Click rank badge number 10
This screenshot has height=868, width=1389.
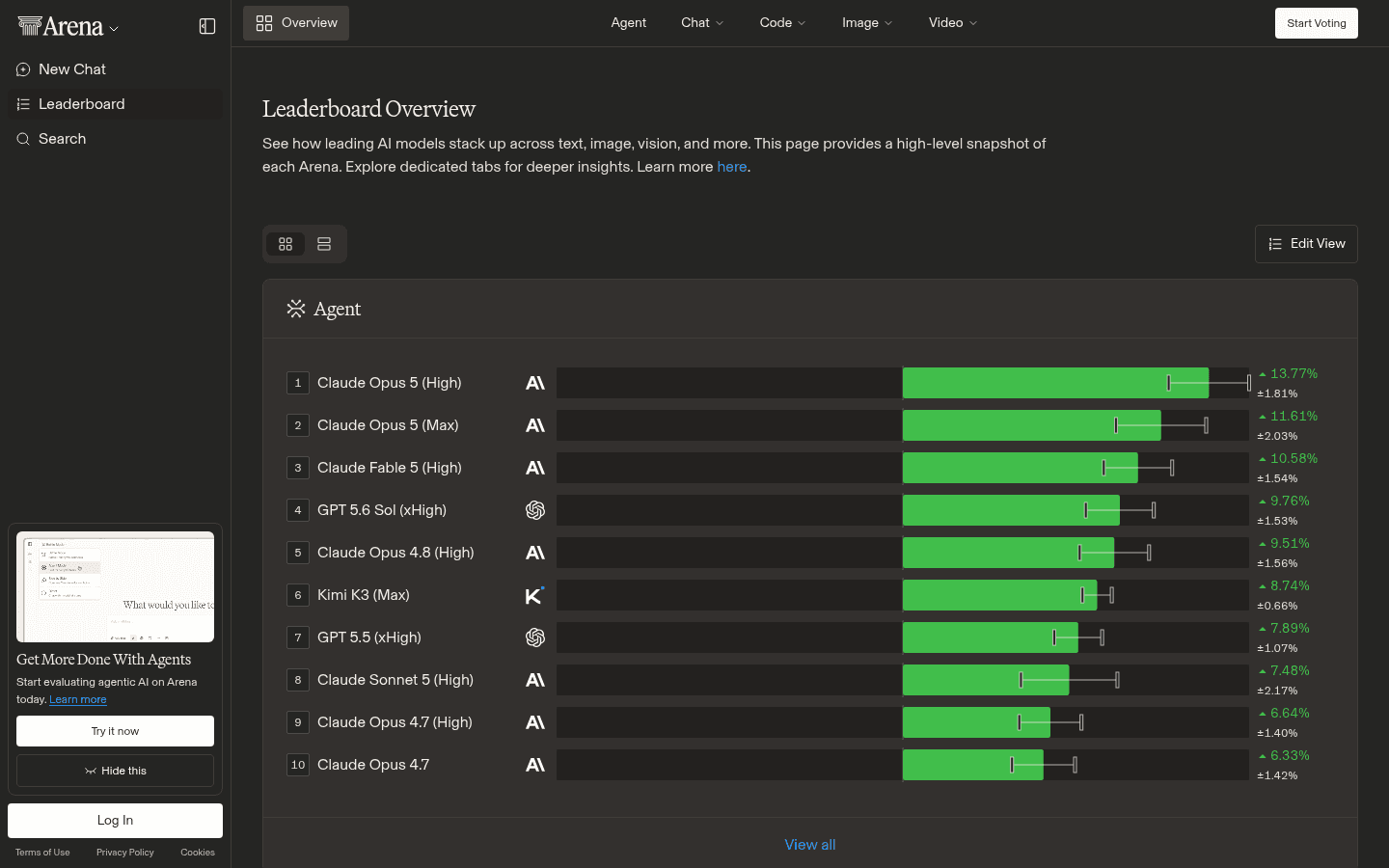click(x=298, y=765)
